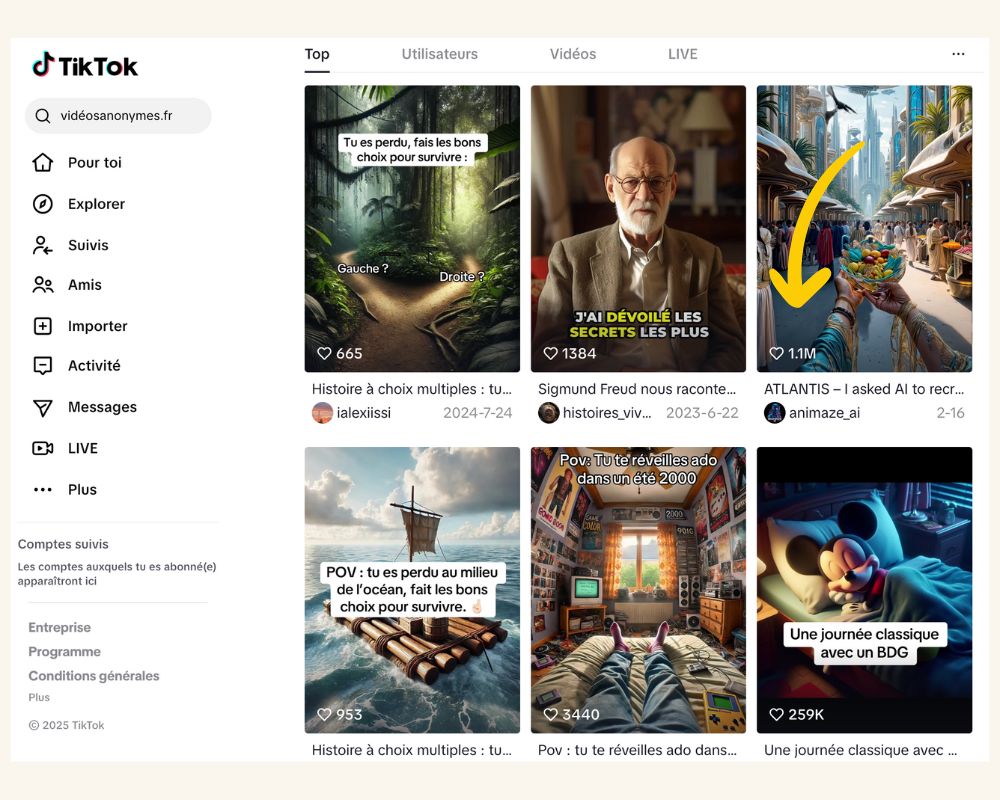
Task: Open Conditions générales footer link
Action: click(94, 676)
